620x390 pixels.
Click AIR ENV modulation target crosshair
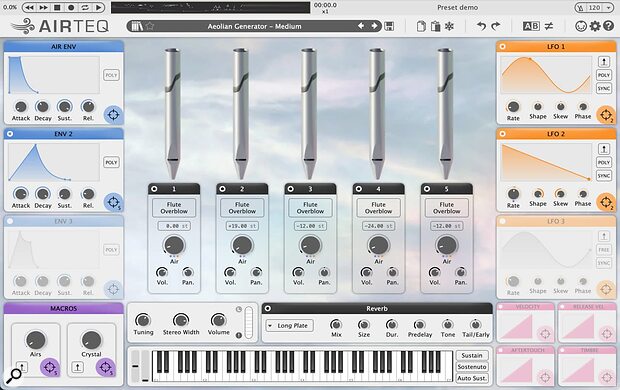[x=113, y=115]
